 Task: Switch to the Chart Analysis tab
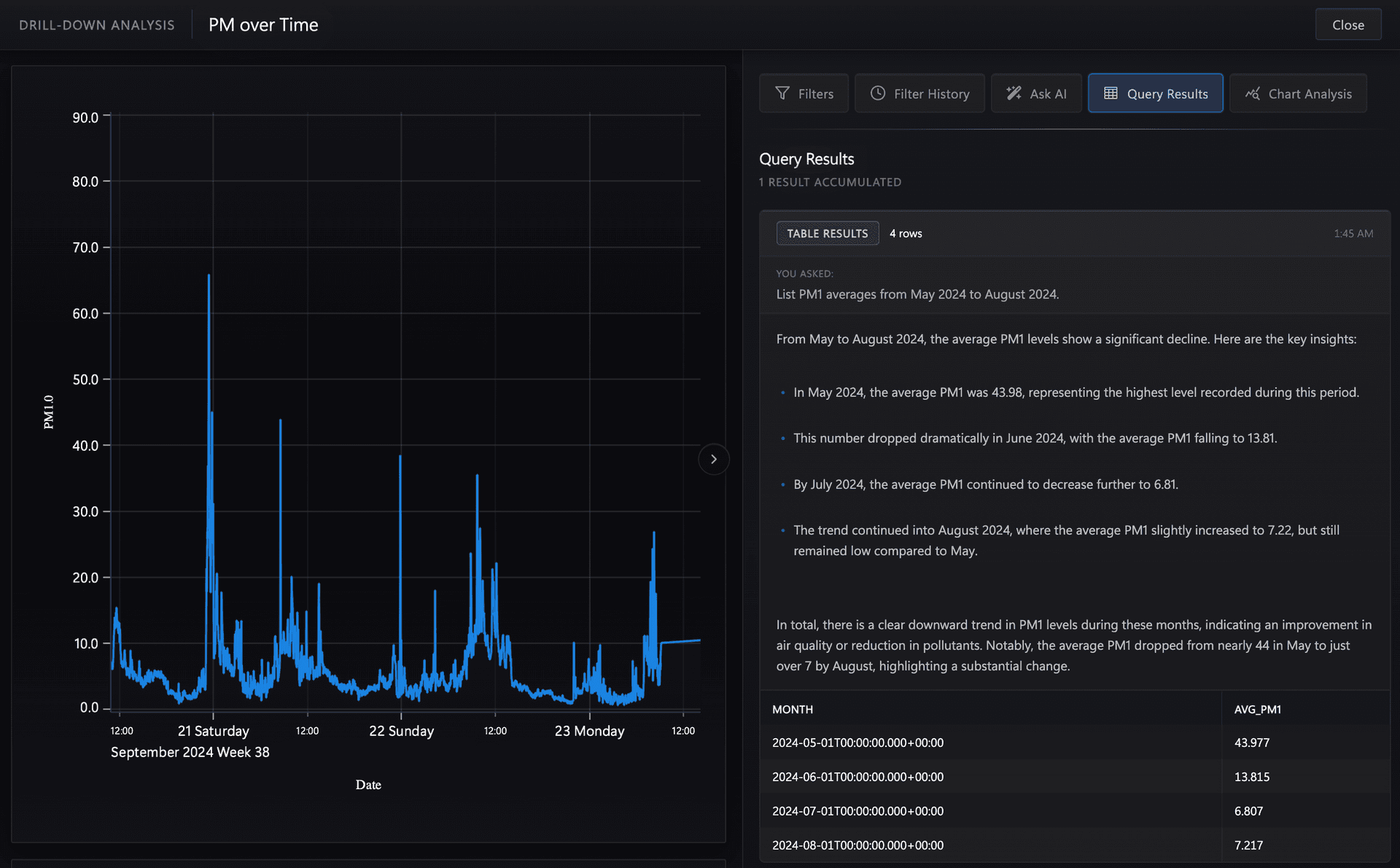(x=1298, y=93)
